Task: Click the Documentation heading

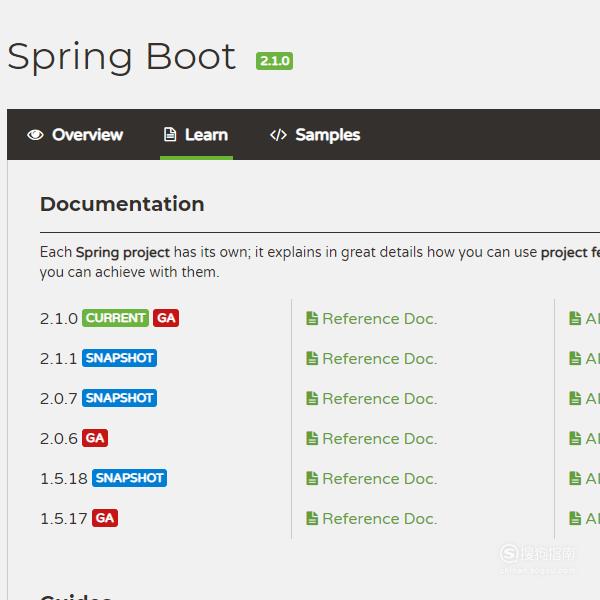Action: click(x=122, y=204)
